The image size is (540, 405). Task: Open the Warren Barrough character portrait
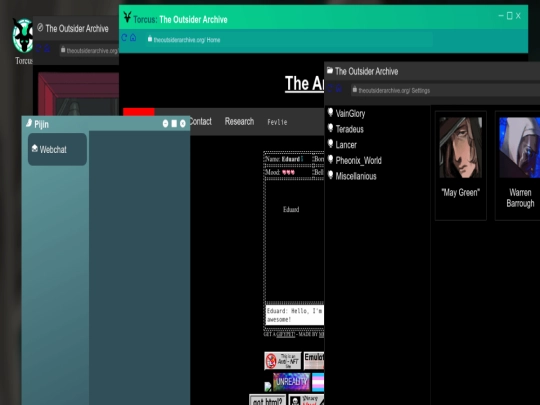tap(520, 147)
